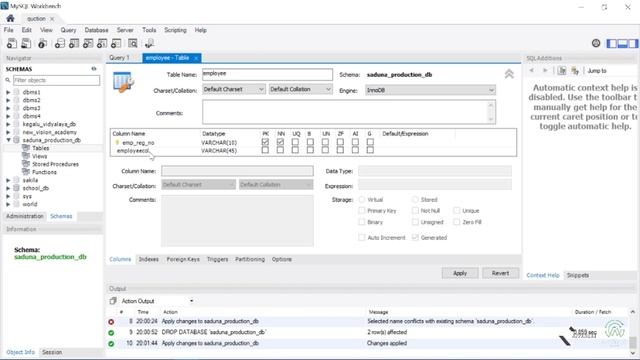Click the open SQL script toolbar icon

tap(26, 43)
